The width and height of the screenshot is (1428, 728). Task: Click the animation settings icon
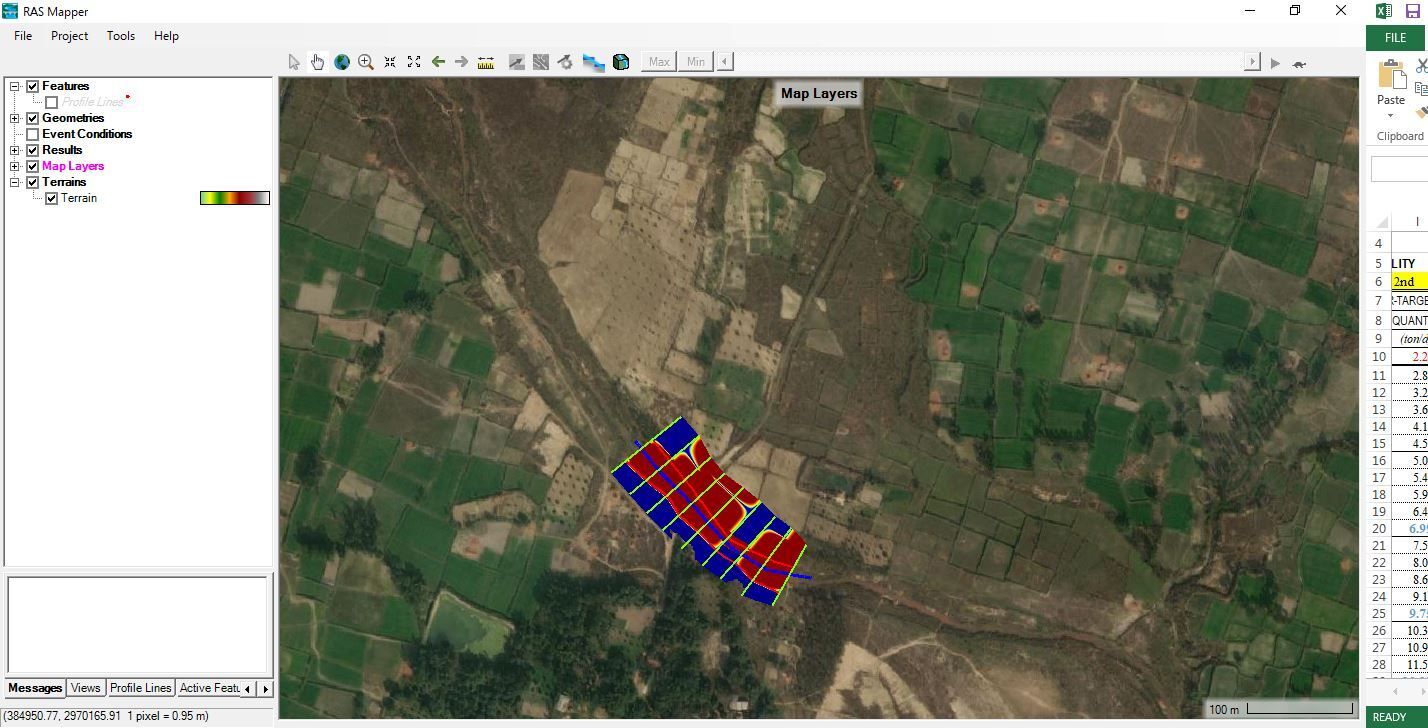point(565,62)
